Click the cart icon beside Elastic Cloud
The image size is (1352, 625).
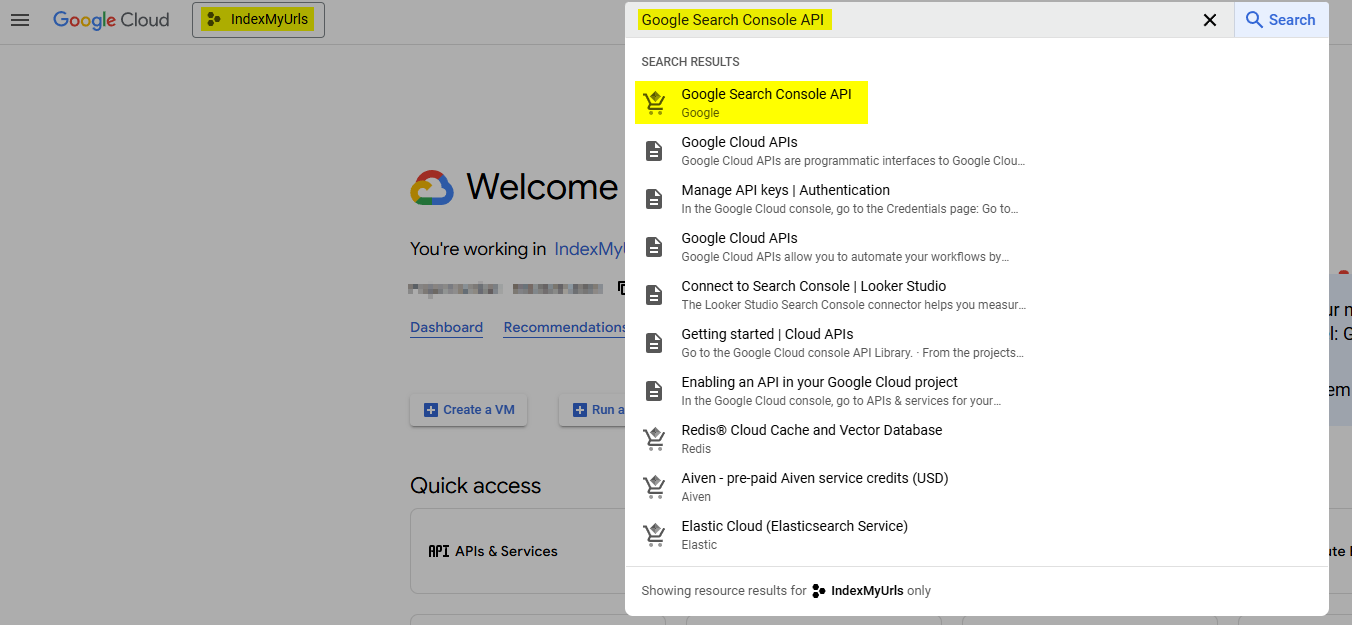[x=654, y=535]
